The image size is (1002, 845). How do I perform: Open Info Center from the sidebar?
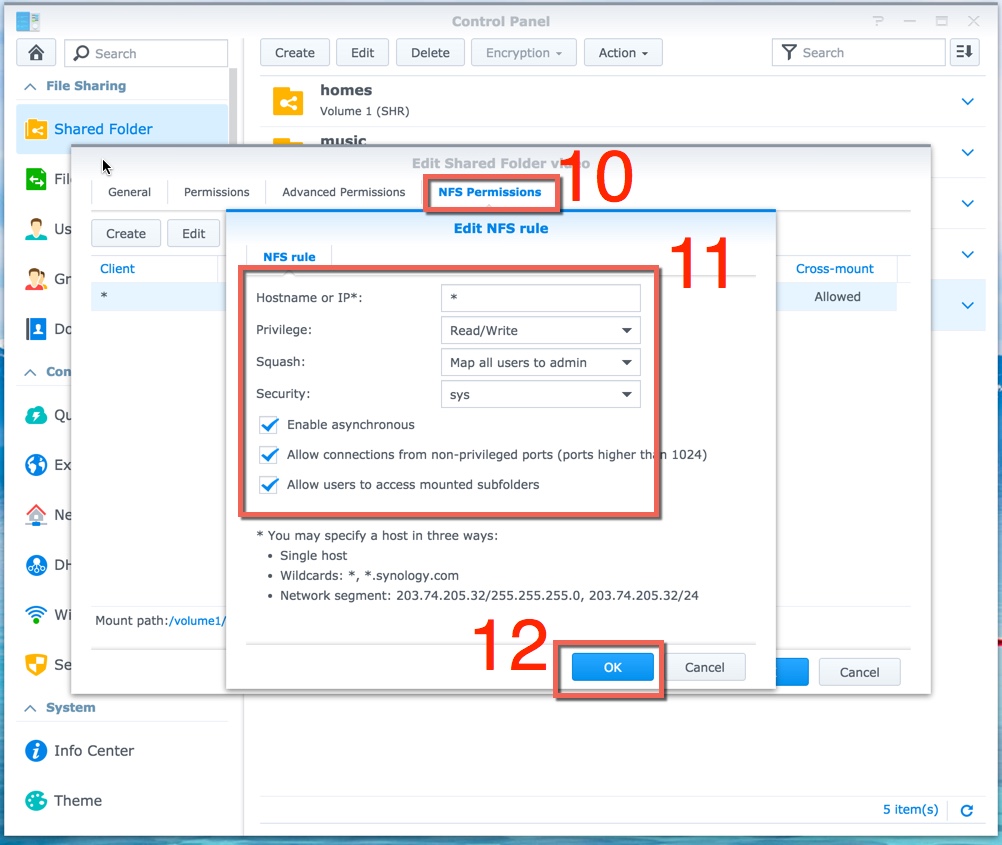pyautogui.click(x=36, y=750)
